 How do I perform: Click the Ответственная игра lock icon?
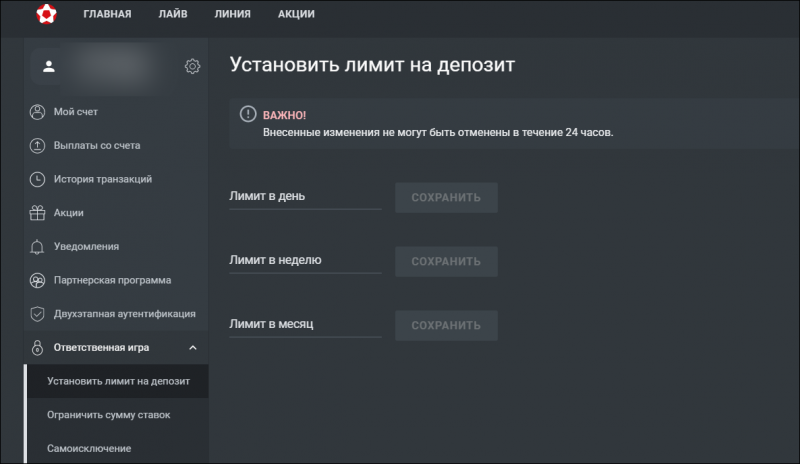pyautogui.click(x=37, y=348)
